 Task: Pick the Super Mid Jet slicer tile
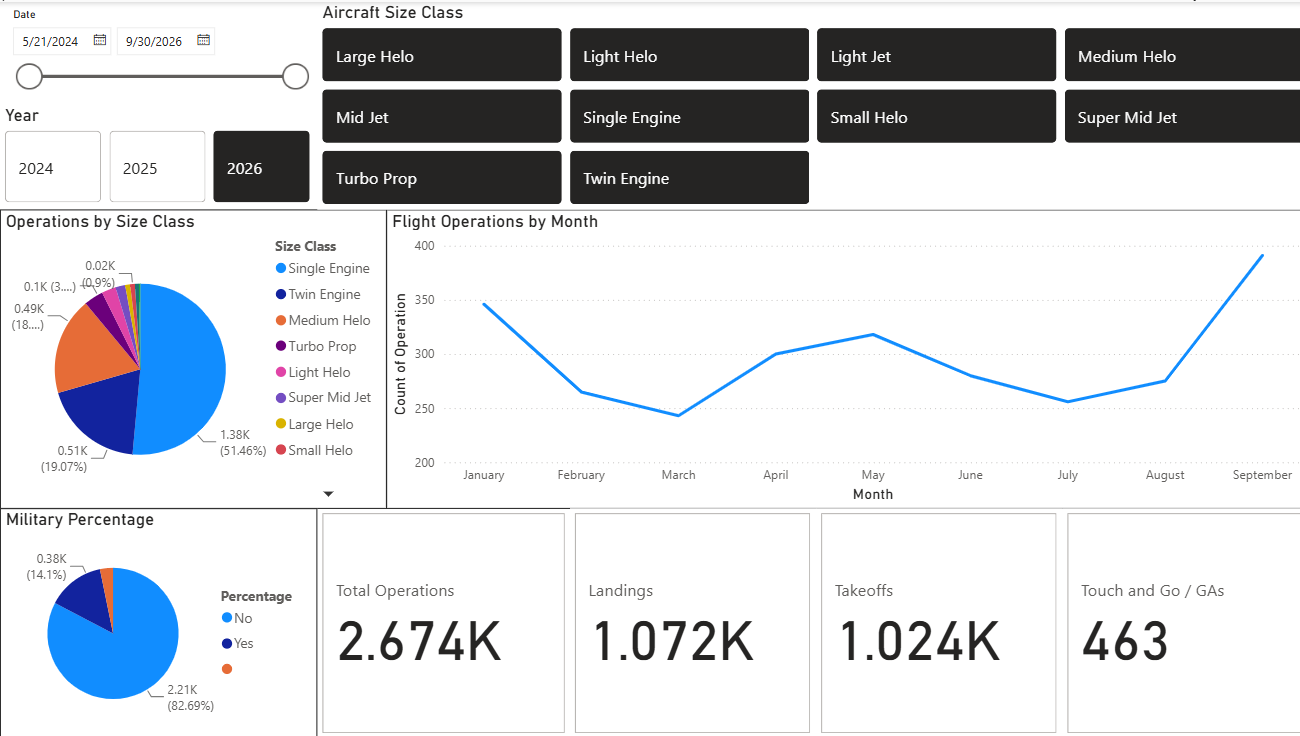click(x=1183, y=116)
